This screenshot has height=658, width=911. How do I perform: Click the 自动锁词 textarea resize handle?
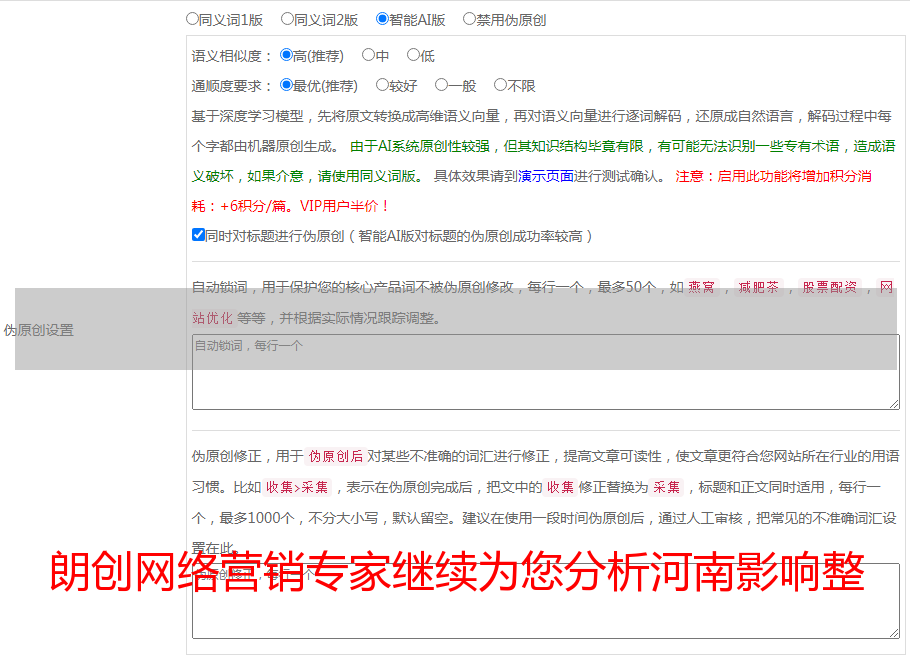pos(894,404)
